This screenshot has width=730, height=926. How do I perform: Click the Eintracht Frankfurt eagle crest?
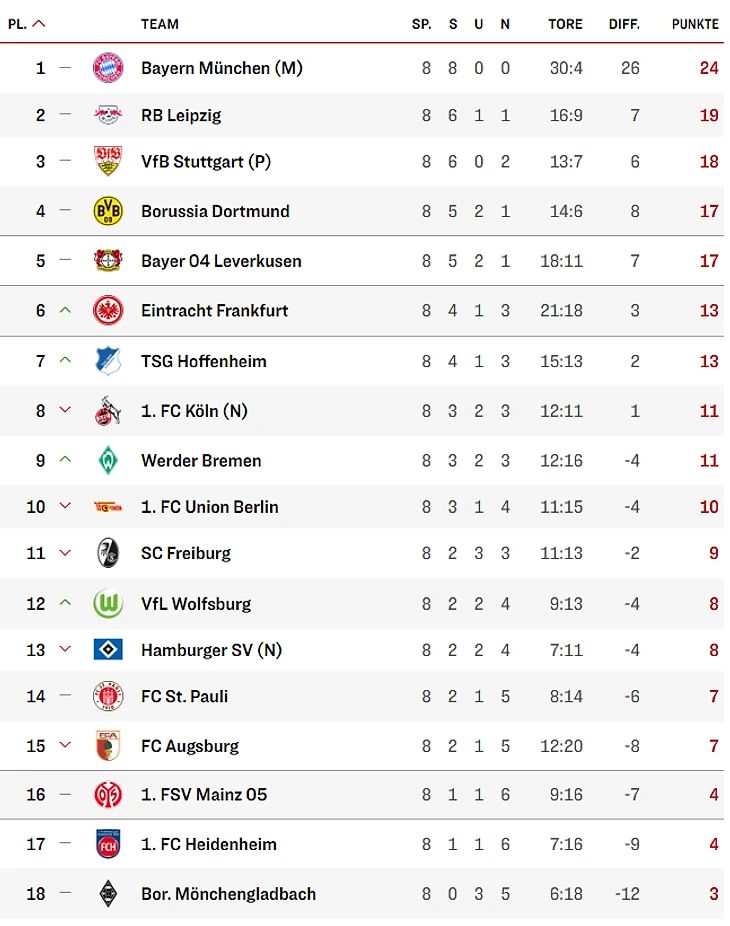[108, 311]
